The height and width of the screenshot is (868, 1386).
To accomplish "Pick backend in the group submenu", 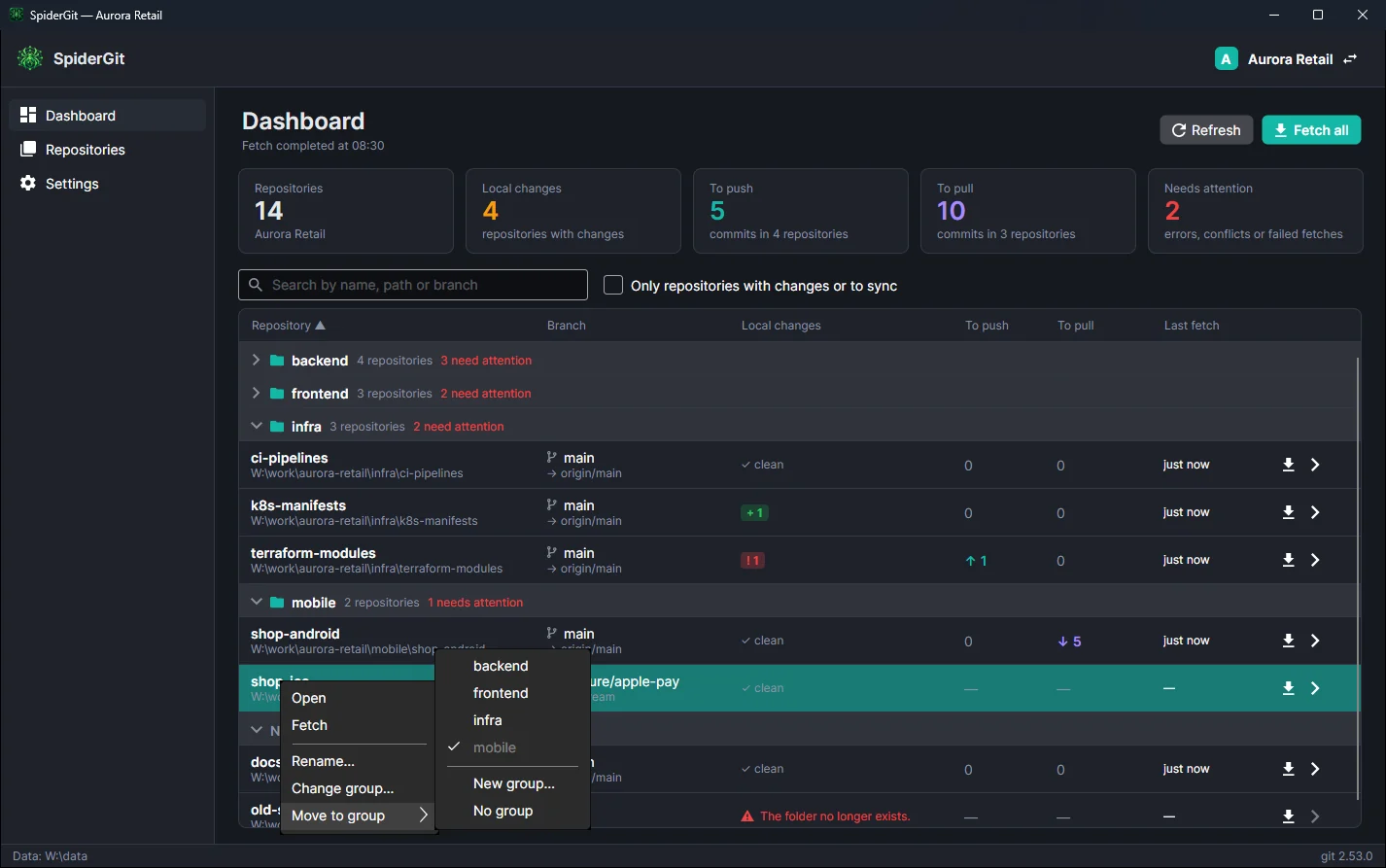I will coord(512,666).
